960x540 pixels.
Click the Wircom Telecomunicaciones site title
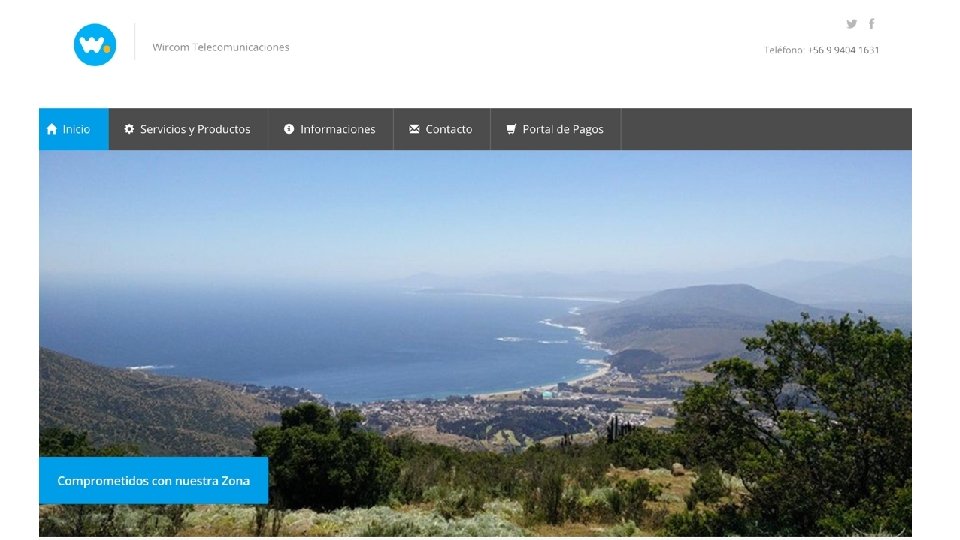pyautogui.click(x=221, y=47)
